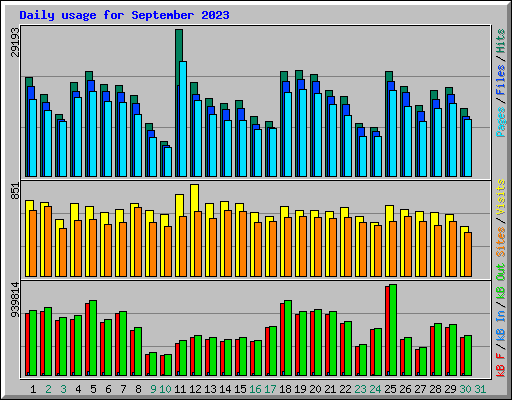This screenshot has height=400, width=512.
Task: Select day 1 on the x-axis
Action: pyautogui.click(x=33, y=389)
